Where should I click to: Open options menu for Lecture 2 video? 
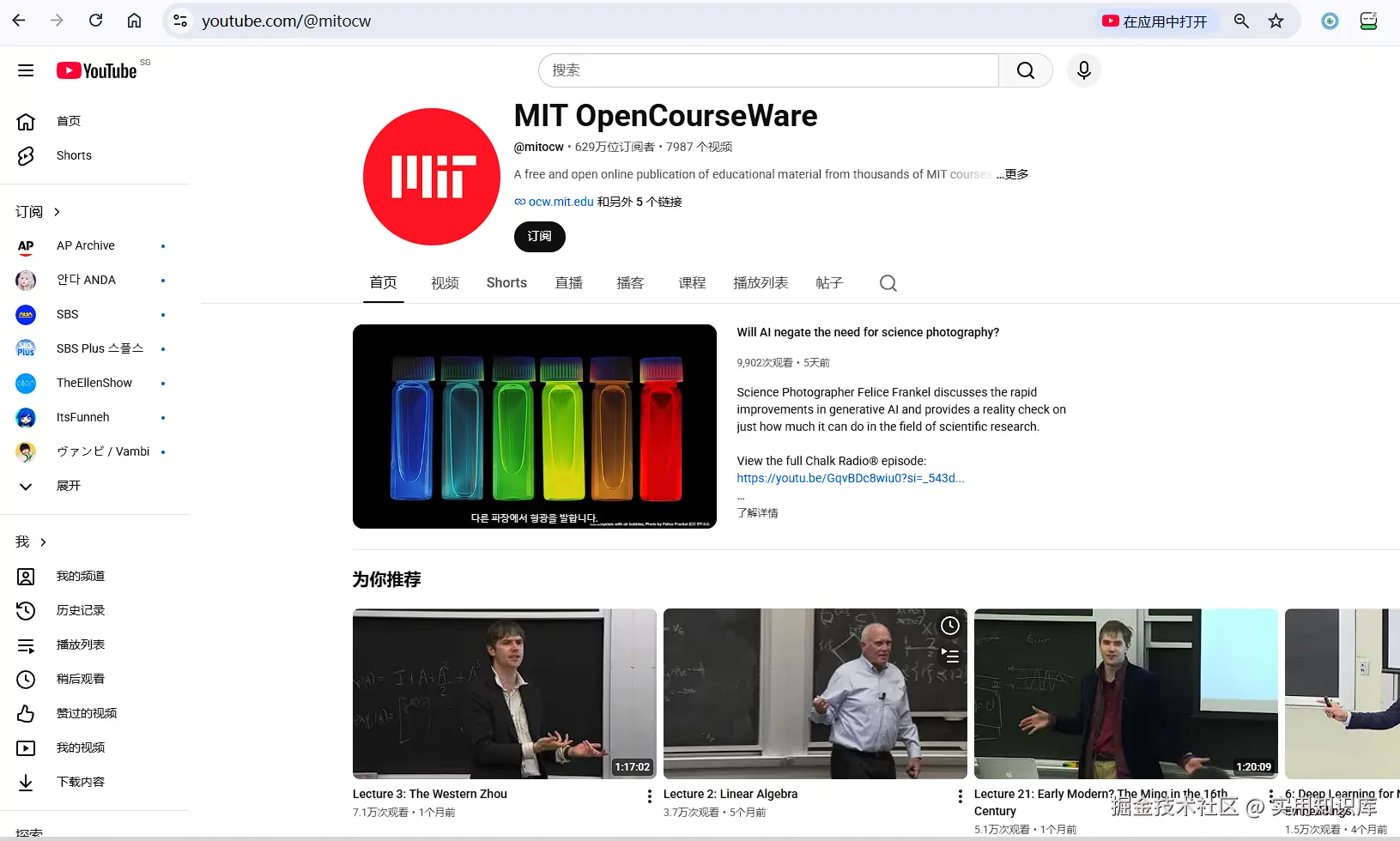(x=960, y=796)
